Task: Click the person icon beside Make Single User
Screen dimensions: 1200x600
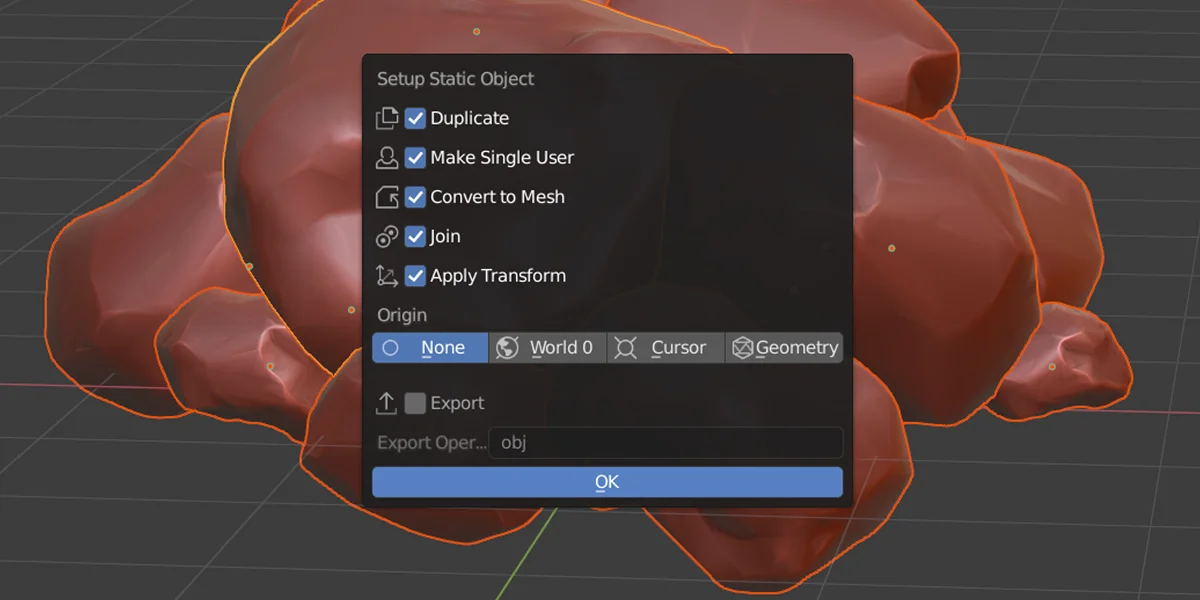Action: (x=388, y=157)
